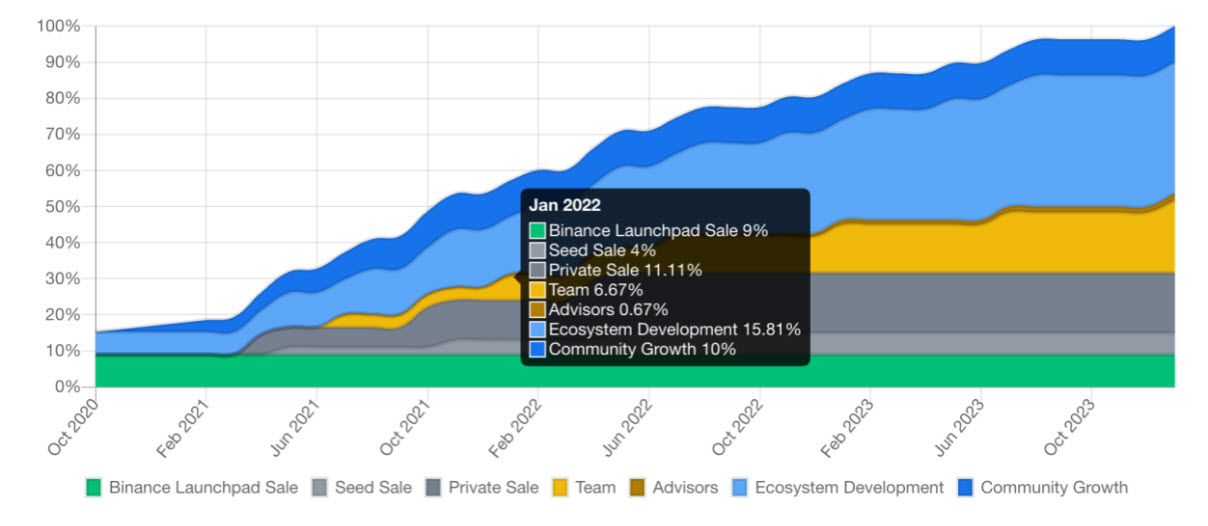
Task: Toggle the Seed Sale legend text
Action: (x=373, y=488)
